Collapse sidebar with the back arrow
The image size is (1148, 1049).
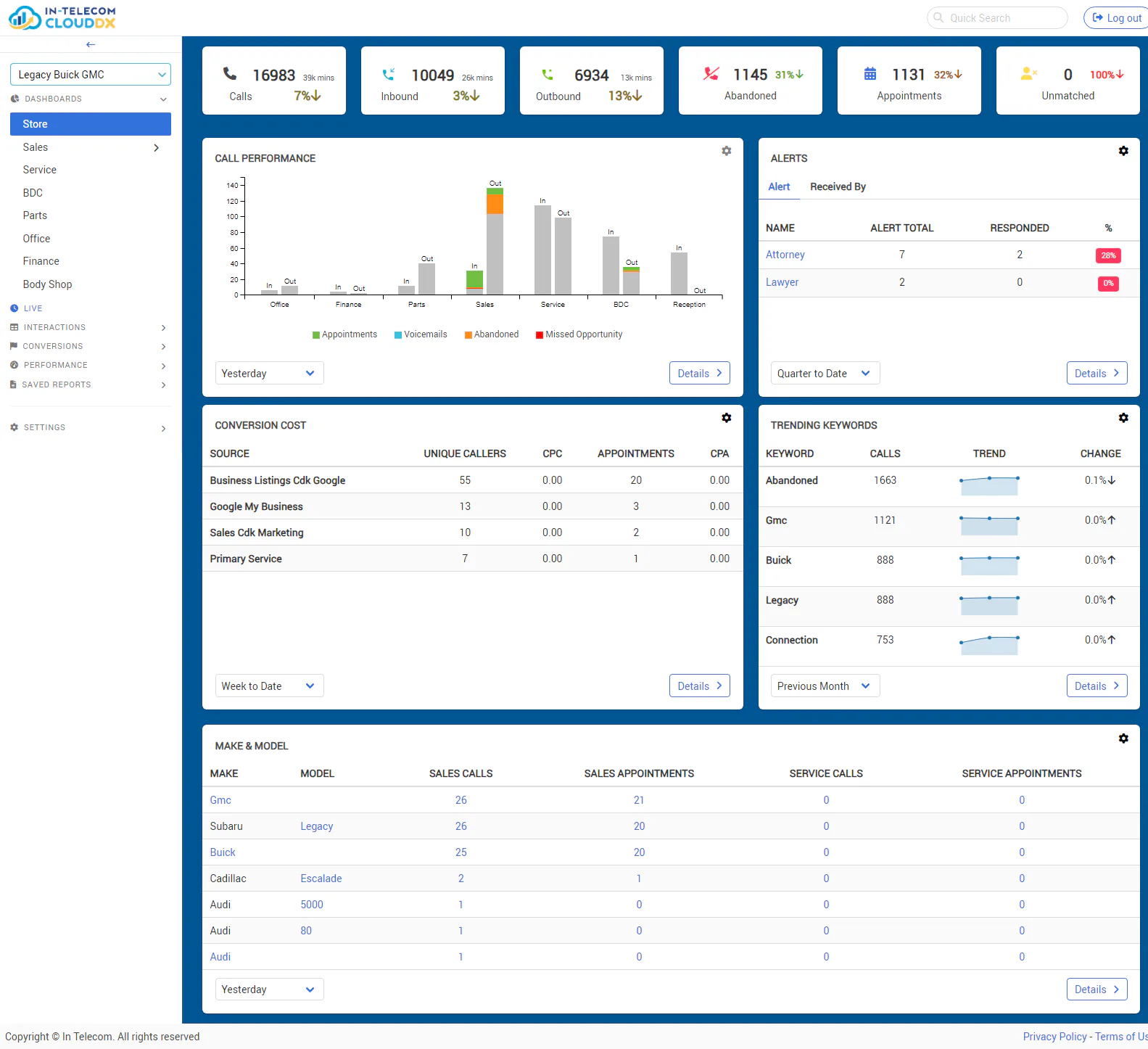coord(91,44)
